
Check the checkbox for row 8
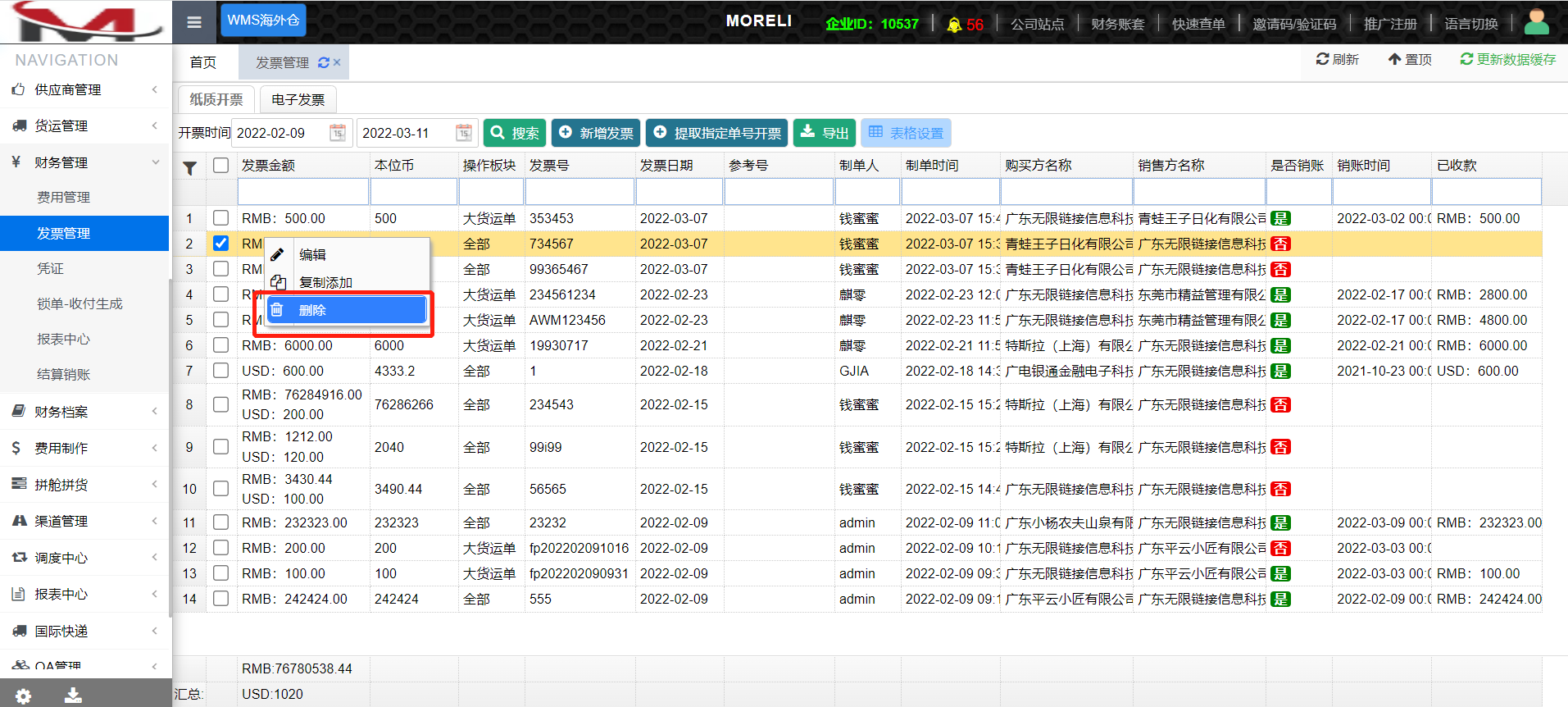click(220, 404)
